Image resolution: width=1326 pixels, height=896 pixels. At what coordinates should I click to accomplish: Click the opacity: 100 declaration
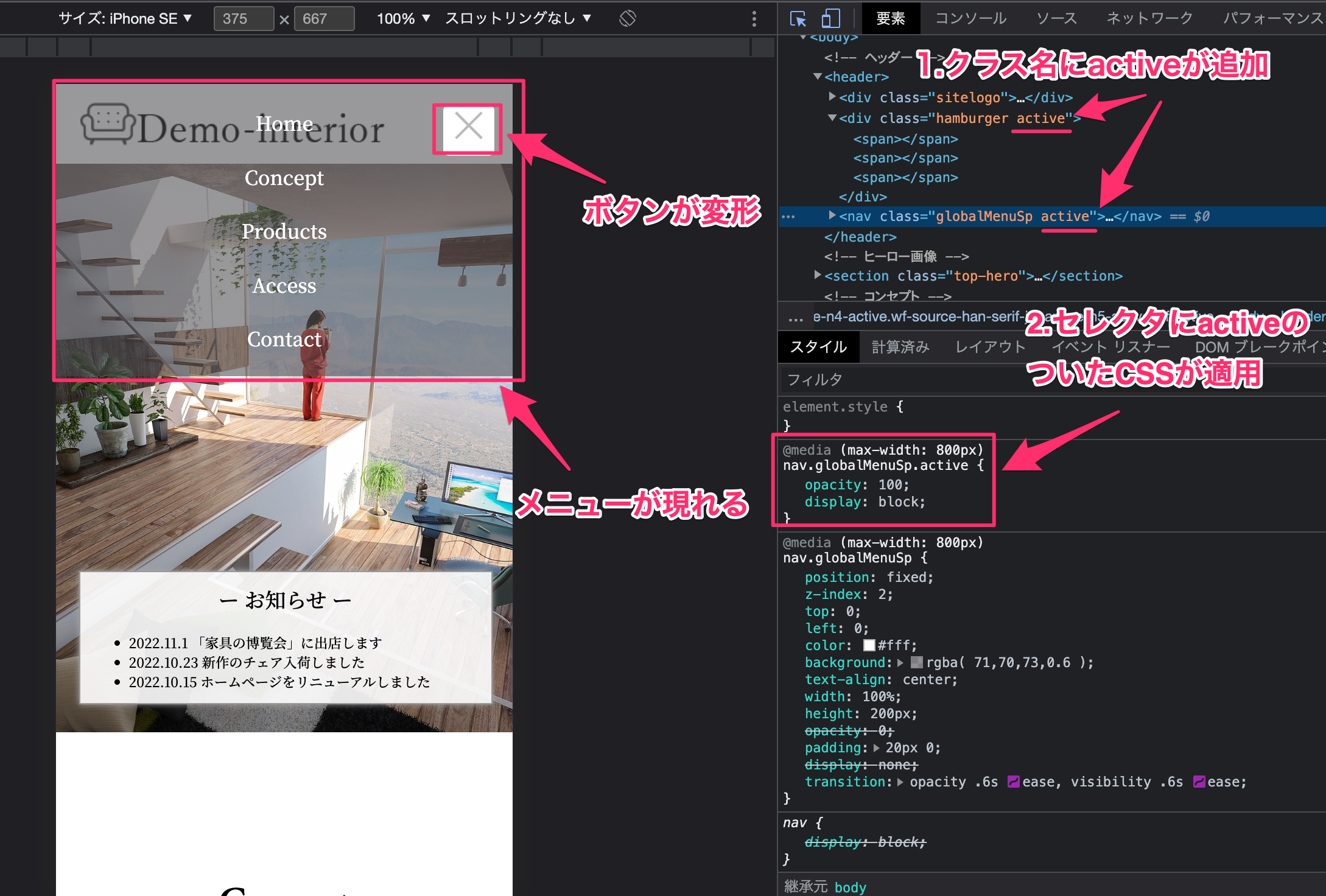[857, 485]
